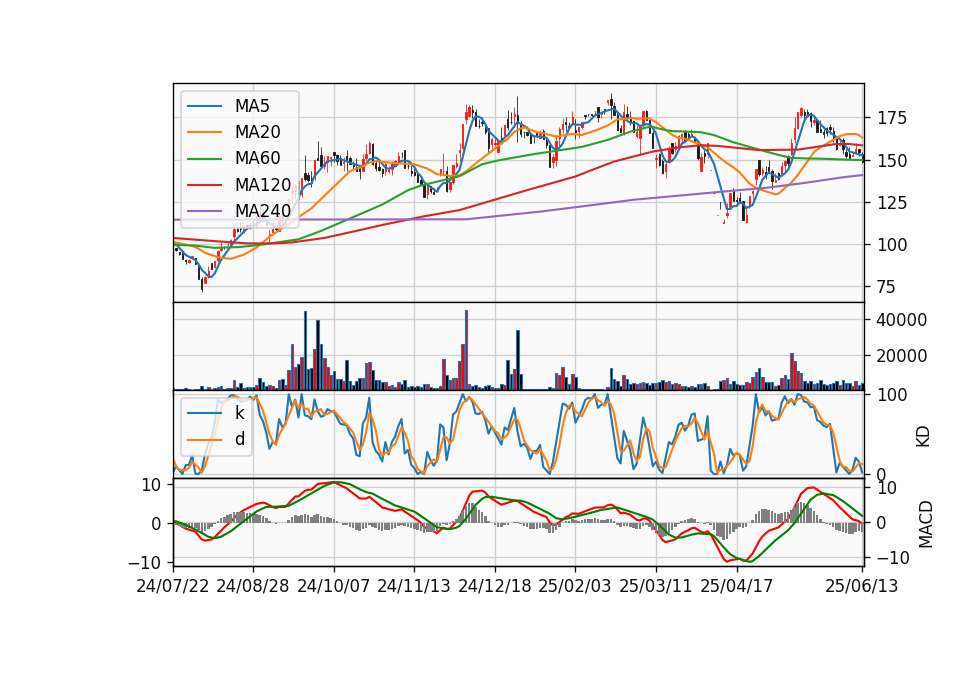
Task: Click the 150 price axis label
Action: coord(892,161)
